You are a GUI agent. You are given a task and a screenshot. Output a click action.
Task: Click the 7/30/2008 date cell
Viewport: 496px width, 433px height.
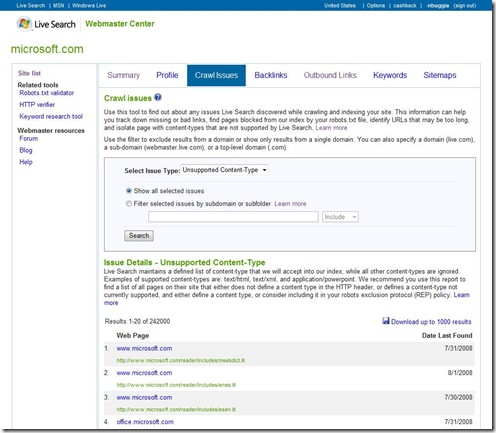(458, 397)
